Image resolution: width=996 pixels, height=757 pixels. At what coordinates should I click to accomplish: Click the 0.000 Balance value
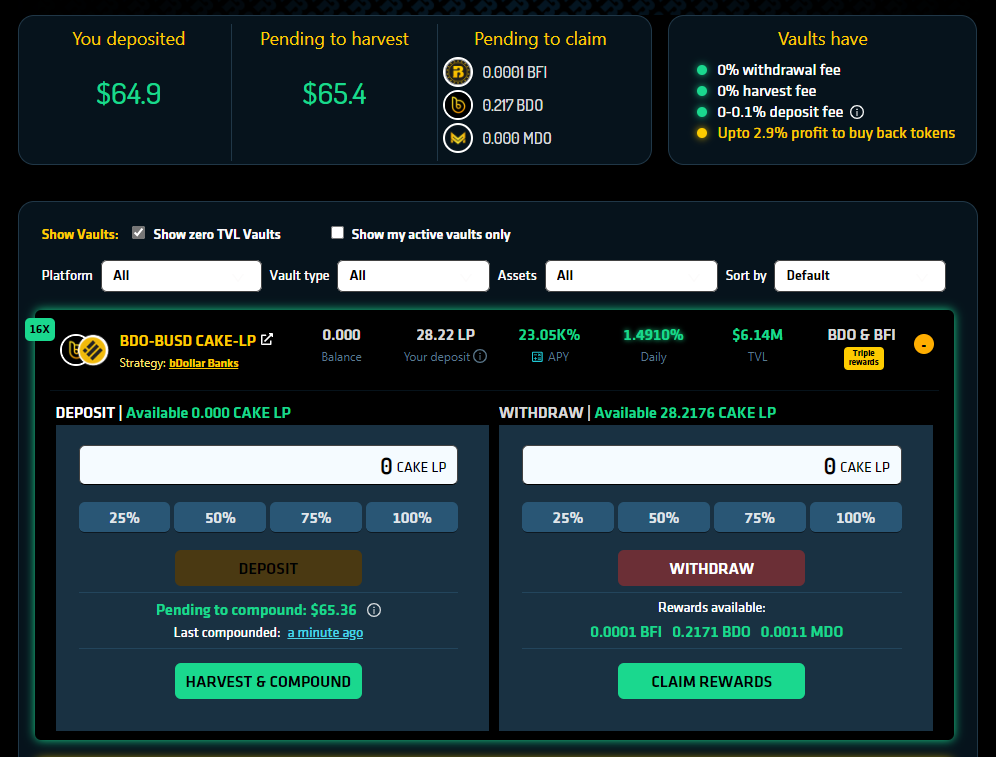click(x=341, y=335)
